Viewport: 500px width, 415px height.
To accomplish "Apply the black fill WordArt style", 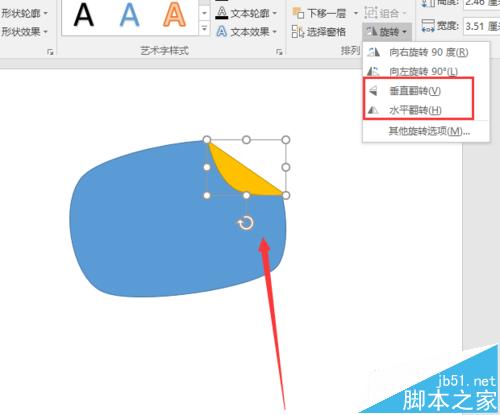I will tap(84, 15).
